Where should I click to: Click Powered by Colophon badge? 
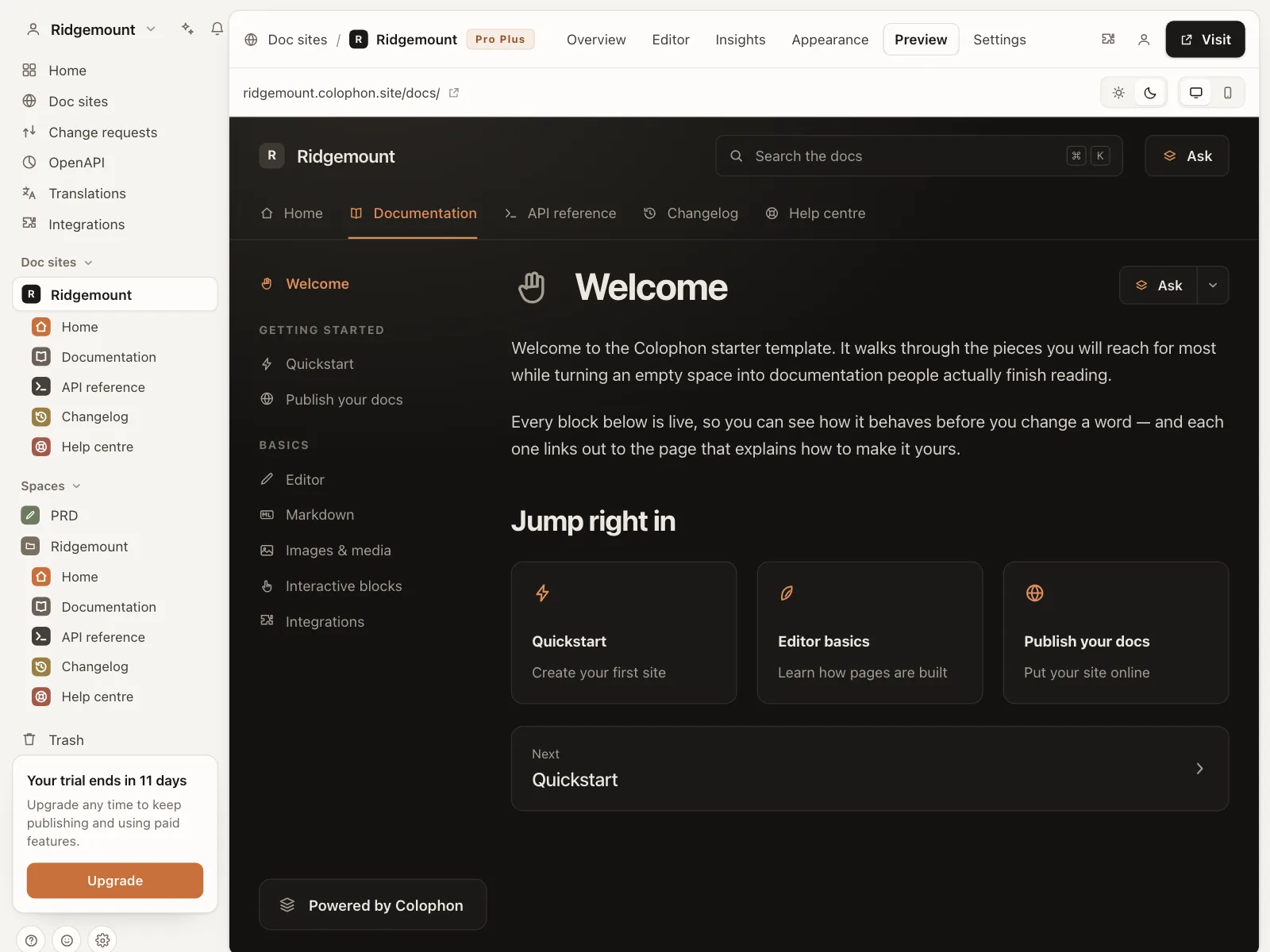372,904
